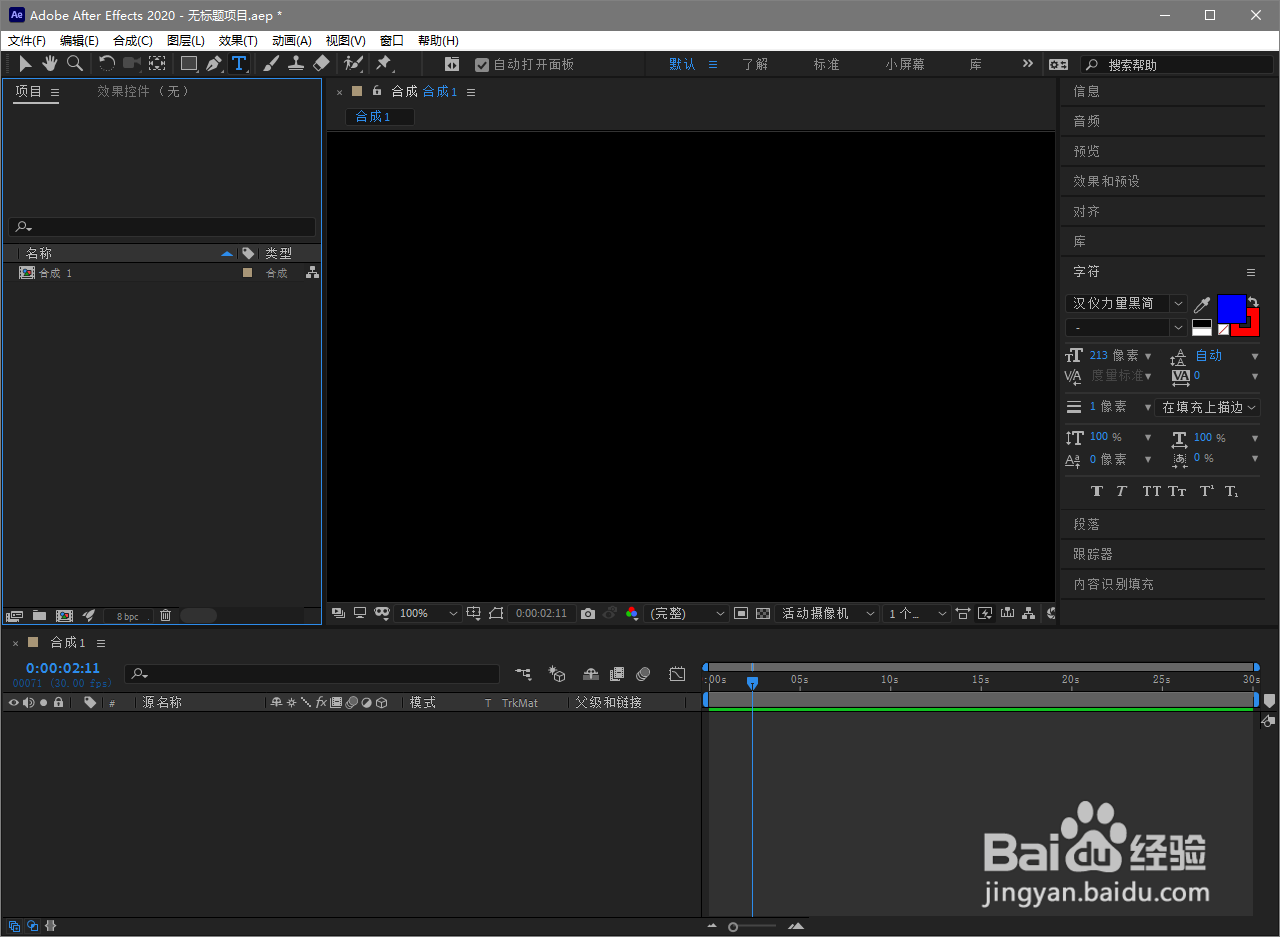The width and height of the screenshot is (1280, 937).
Task: Expand the 段落 panel
Action: point(1087,524)
